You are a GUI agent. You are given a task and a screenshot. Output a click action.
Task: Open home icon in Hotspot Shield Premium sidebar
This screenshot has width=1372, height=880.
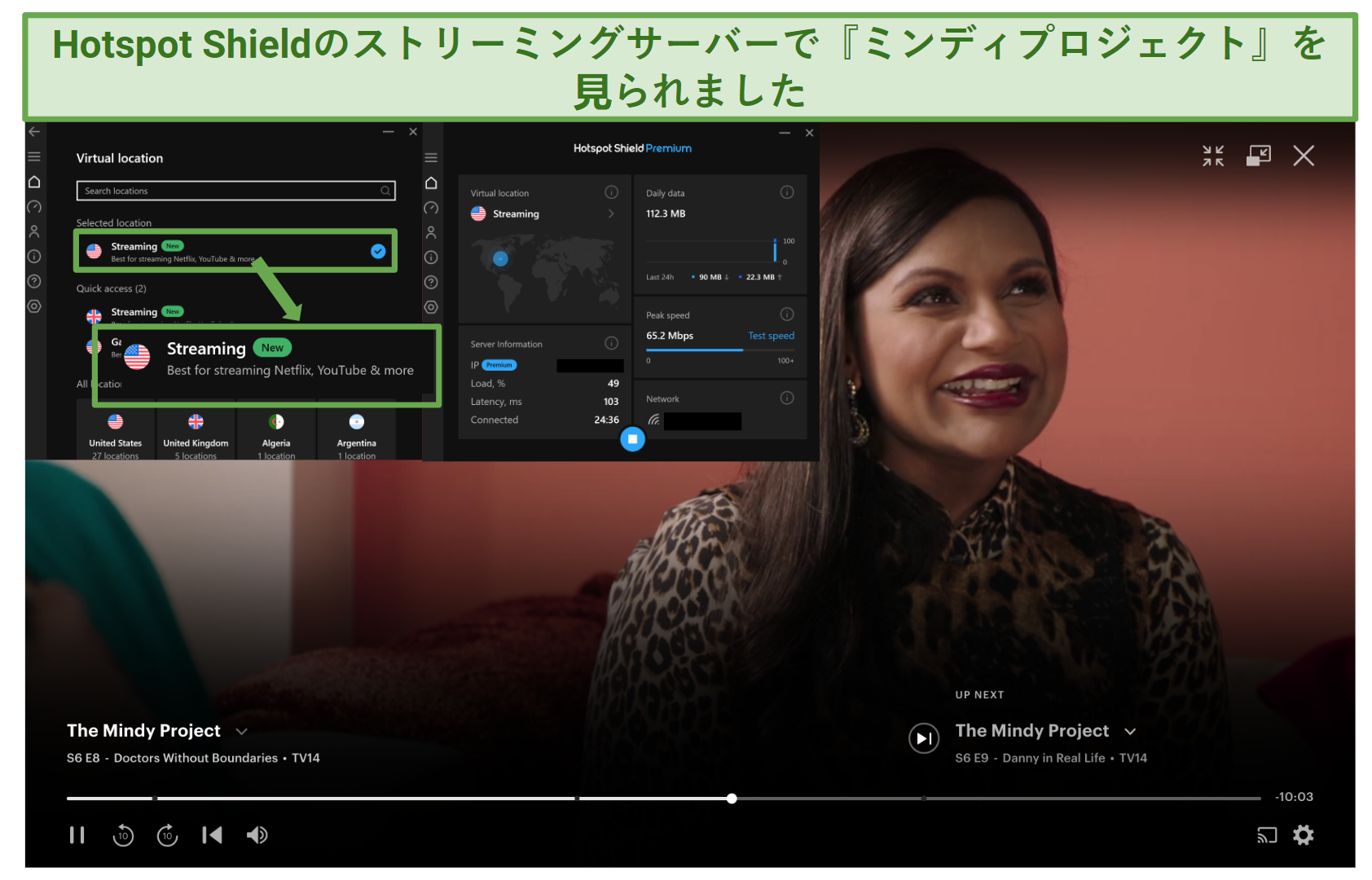click(431, 183)
